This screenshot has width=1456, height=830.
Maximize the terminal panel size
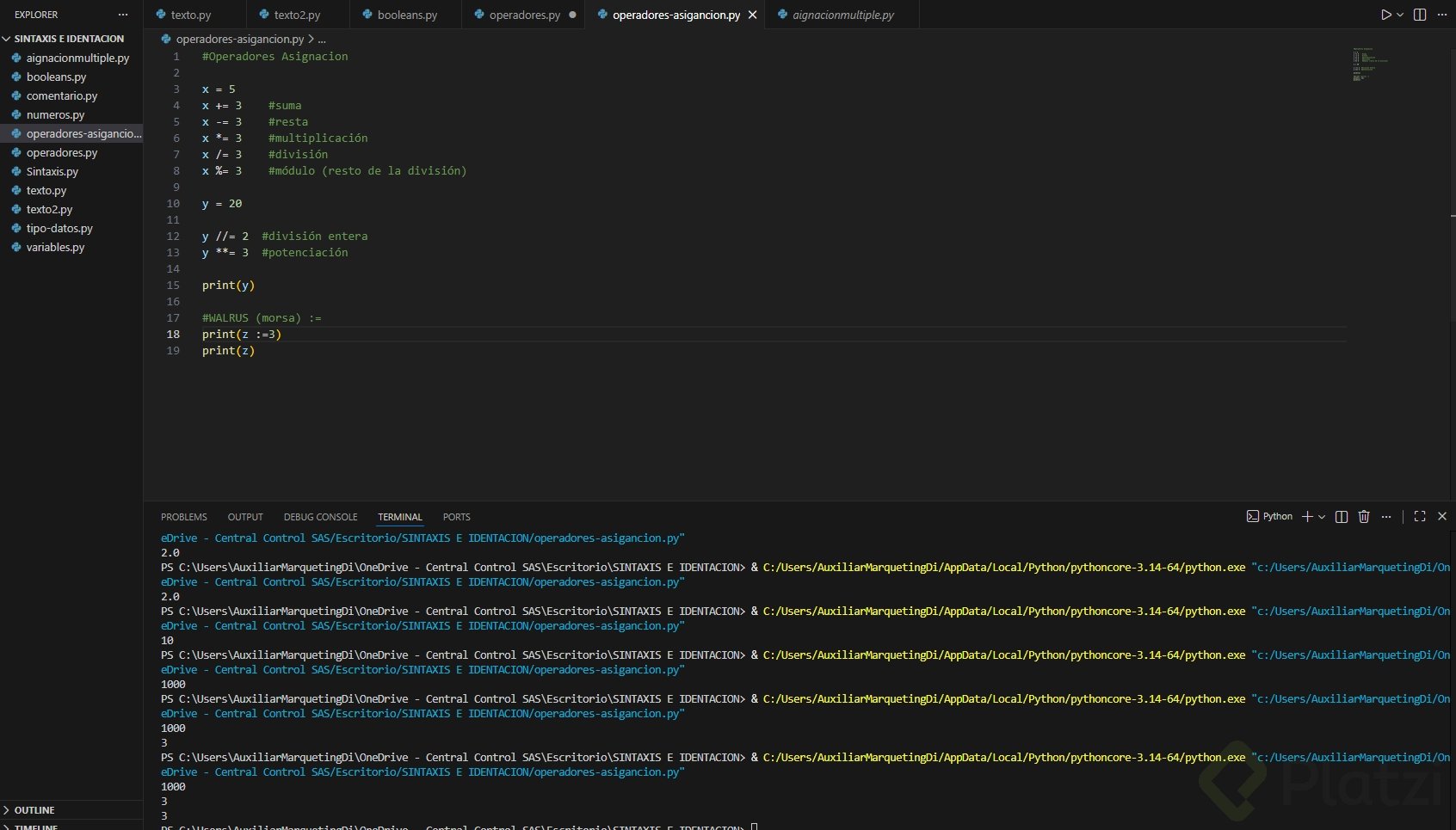(1420, 516)
